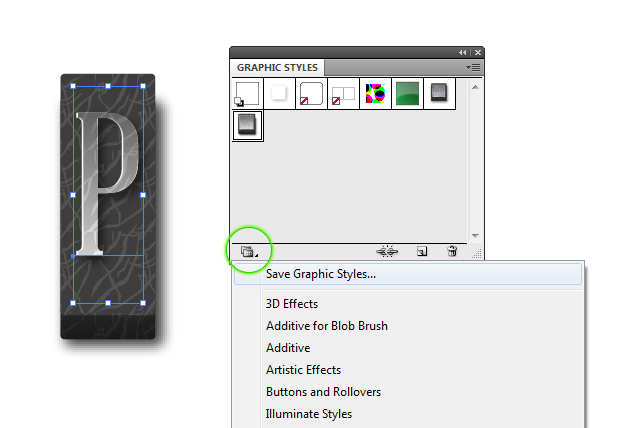
Task: Open the 3D Effects library
Action: tap(292, 304)
